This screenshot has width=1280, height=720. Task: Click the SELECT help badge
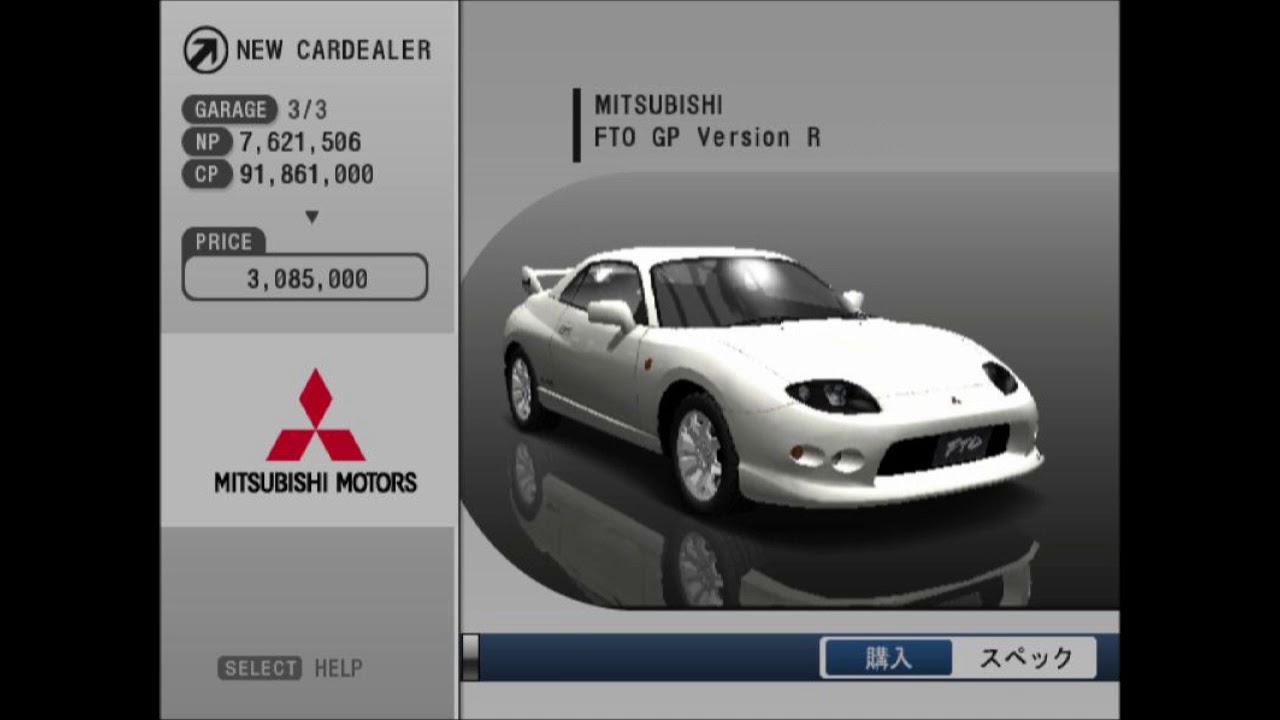pyautogui.click(x=260, y=668)
